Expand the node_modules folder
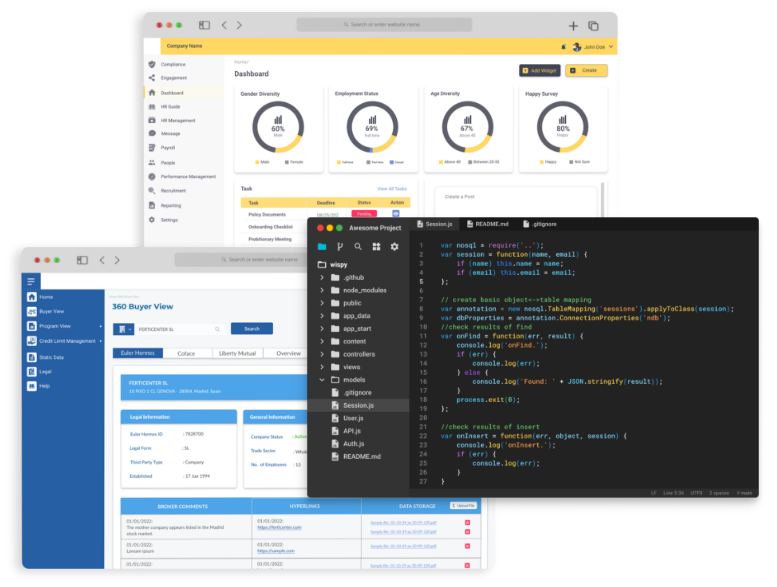This screenshot has width=777, height=587. click(322, 289)
